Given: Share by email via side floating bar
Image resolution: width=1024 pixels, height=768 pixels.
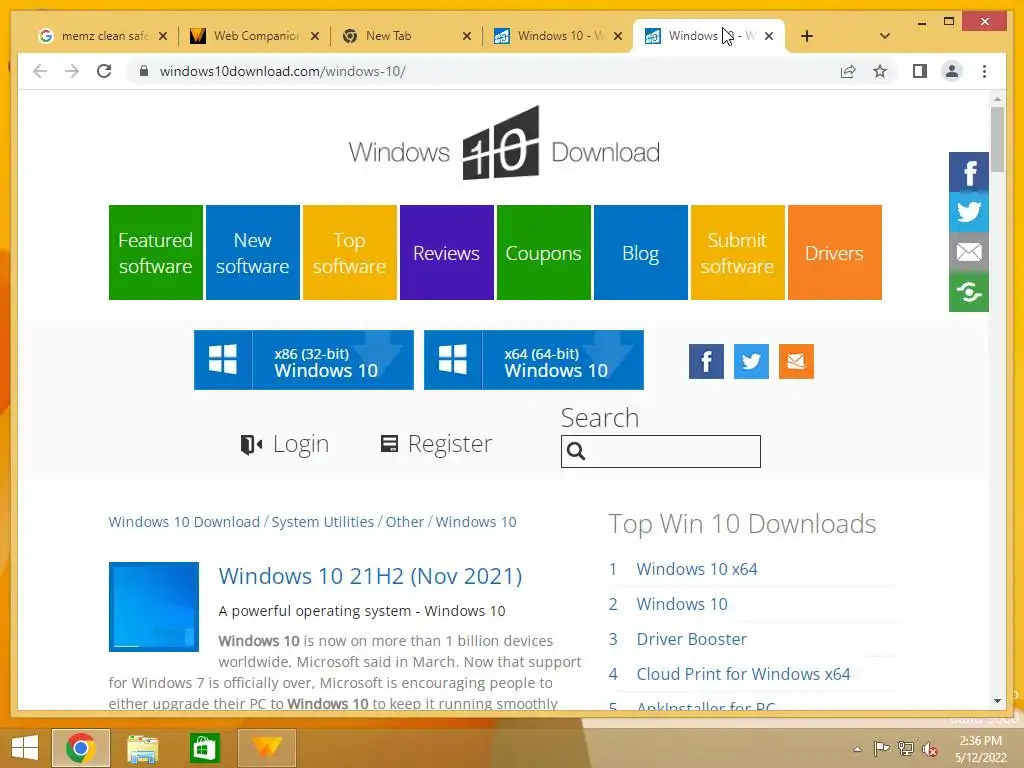Looking at the screenshot, I should coord(968,252).
